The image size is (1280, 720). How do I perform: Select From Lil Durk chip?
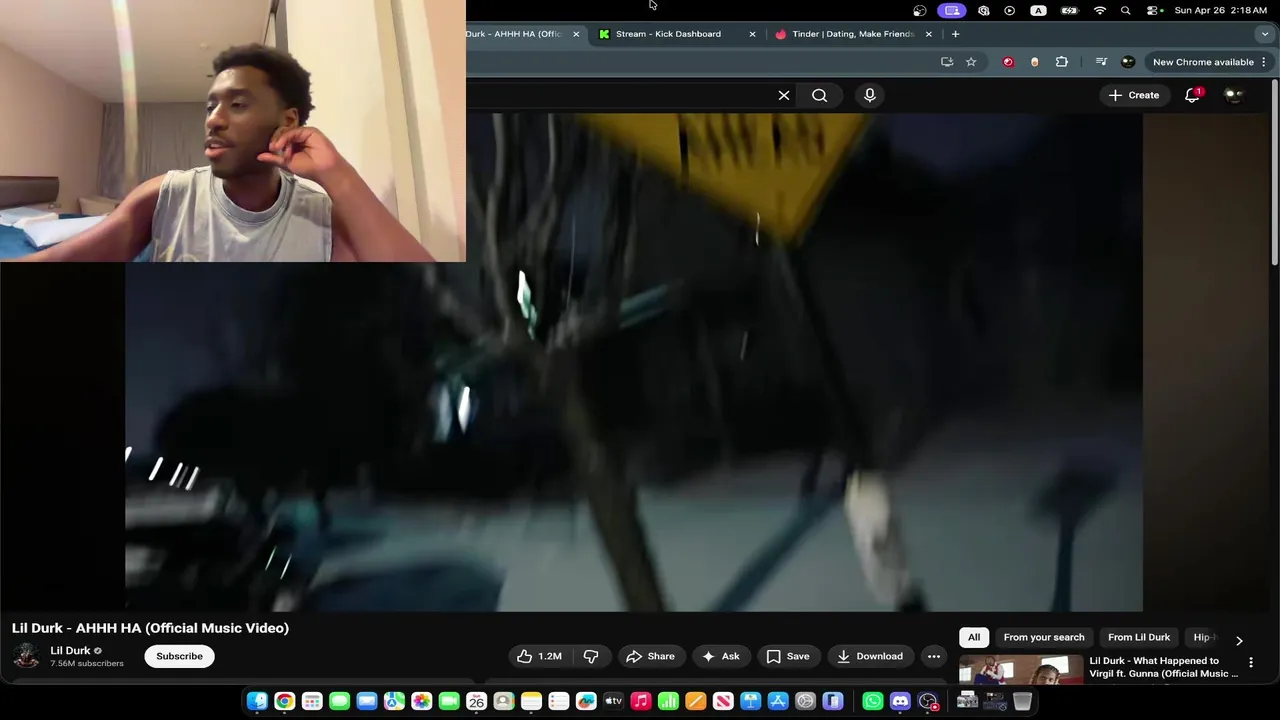1139,637
